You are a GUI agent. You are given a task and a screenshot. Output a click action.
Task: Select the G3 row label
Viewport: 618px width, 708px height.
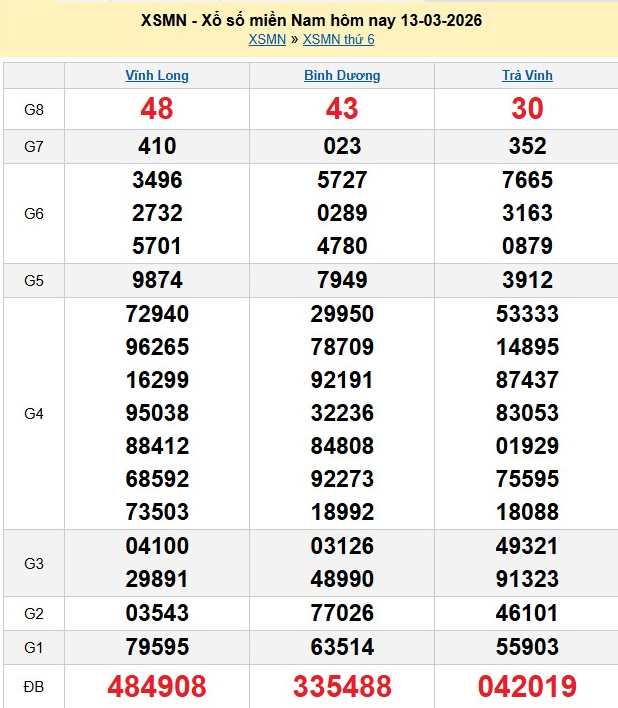pyautogui.click(x=34, y=564)
